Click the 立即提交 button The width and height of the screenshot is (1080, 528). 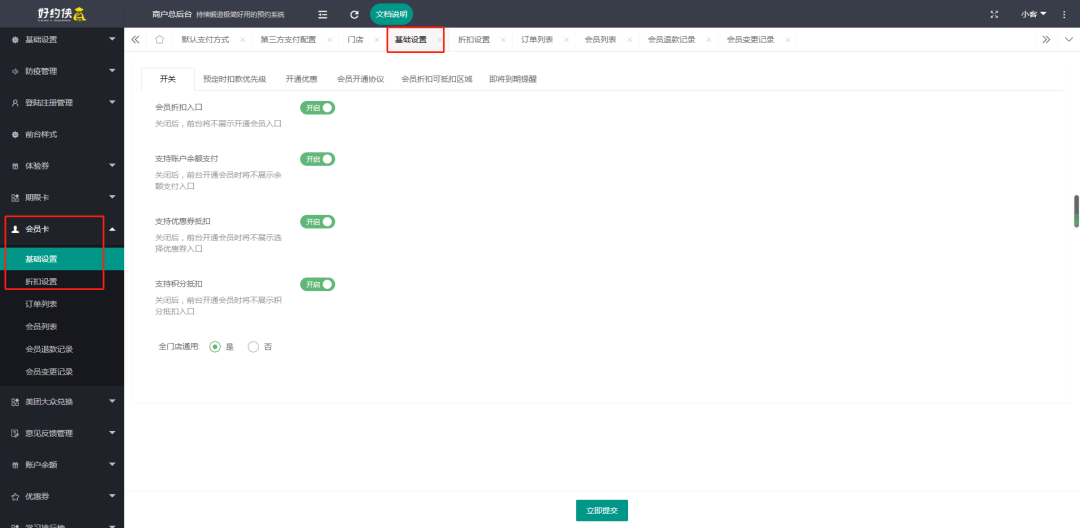pyautogui.click(x=602, y=510)
